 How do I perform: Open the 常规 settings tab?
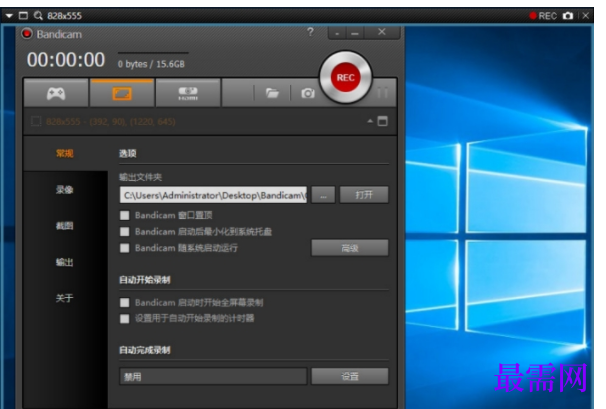pos(65,153)
